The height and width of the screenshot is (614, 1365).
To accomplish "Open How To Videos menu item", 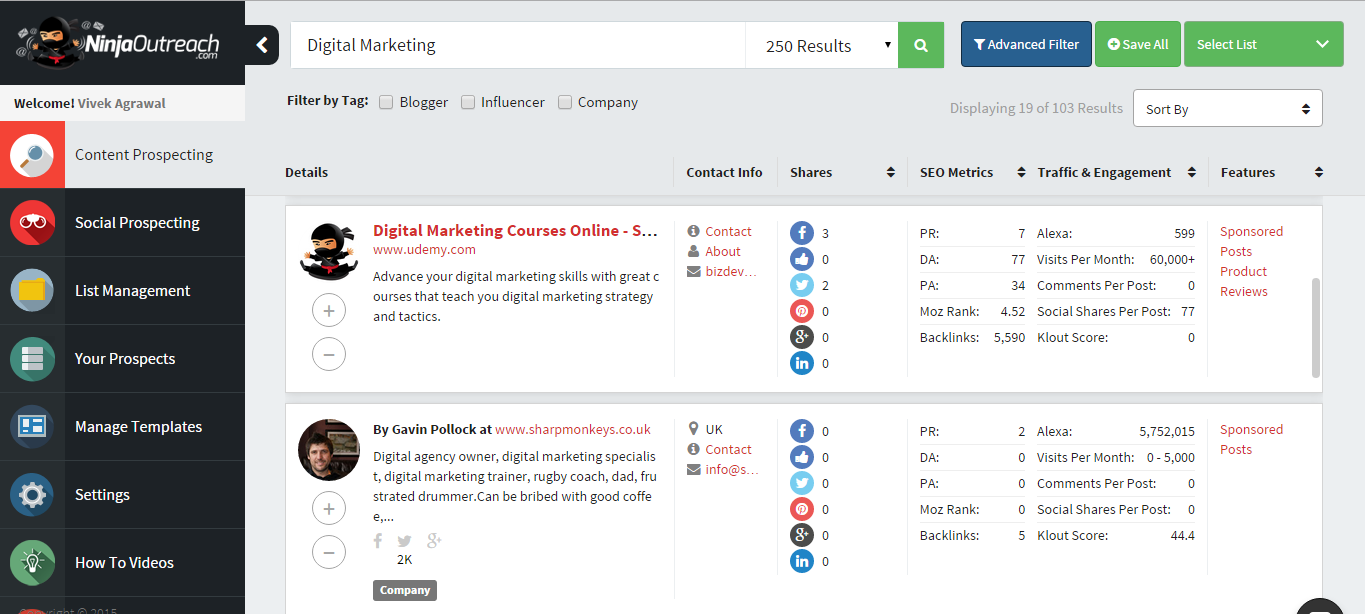I will 122,563.
